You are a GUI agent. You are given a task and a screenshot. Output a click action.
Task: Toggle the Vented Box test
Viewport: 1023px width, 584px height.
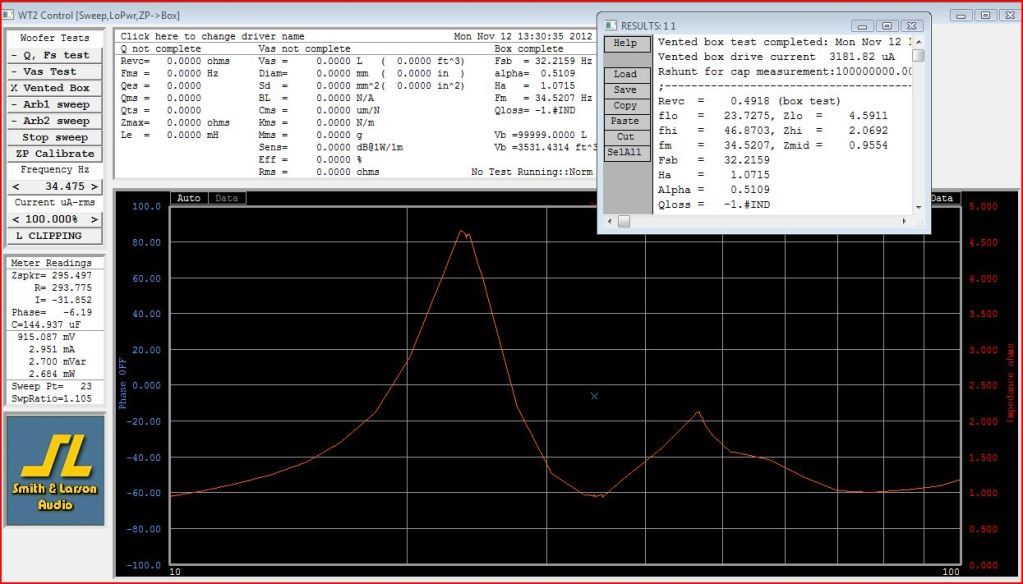54,88
